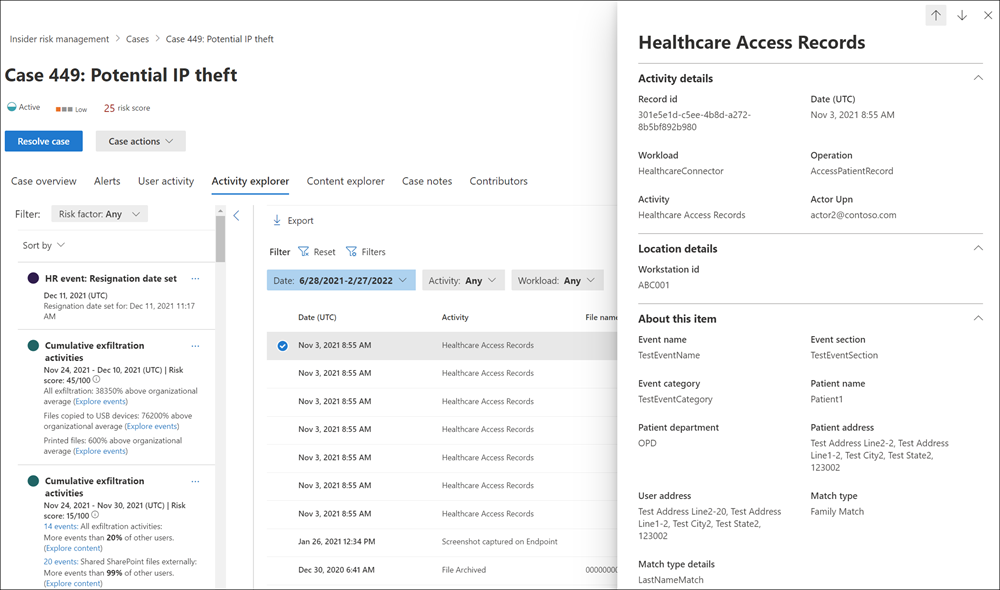The image size is (1000, 590).
Task: Open the Case actions menu
Action: (x=141, y=141)
